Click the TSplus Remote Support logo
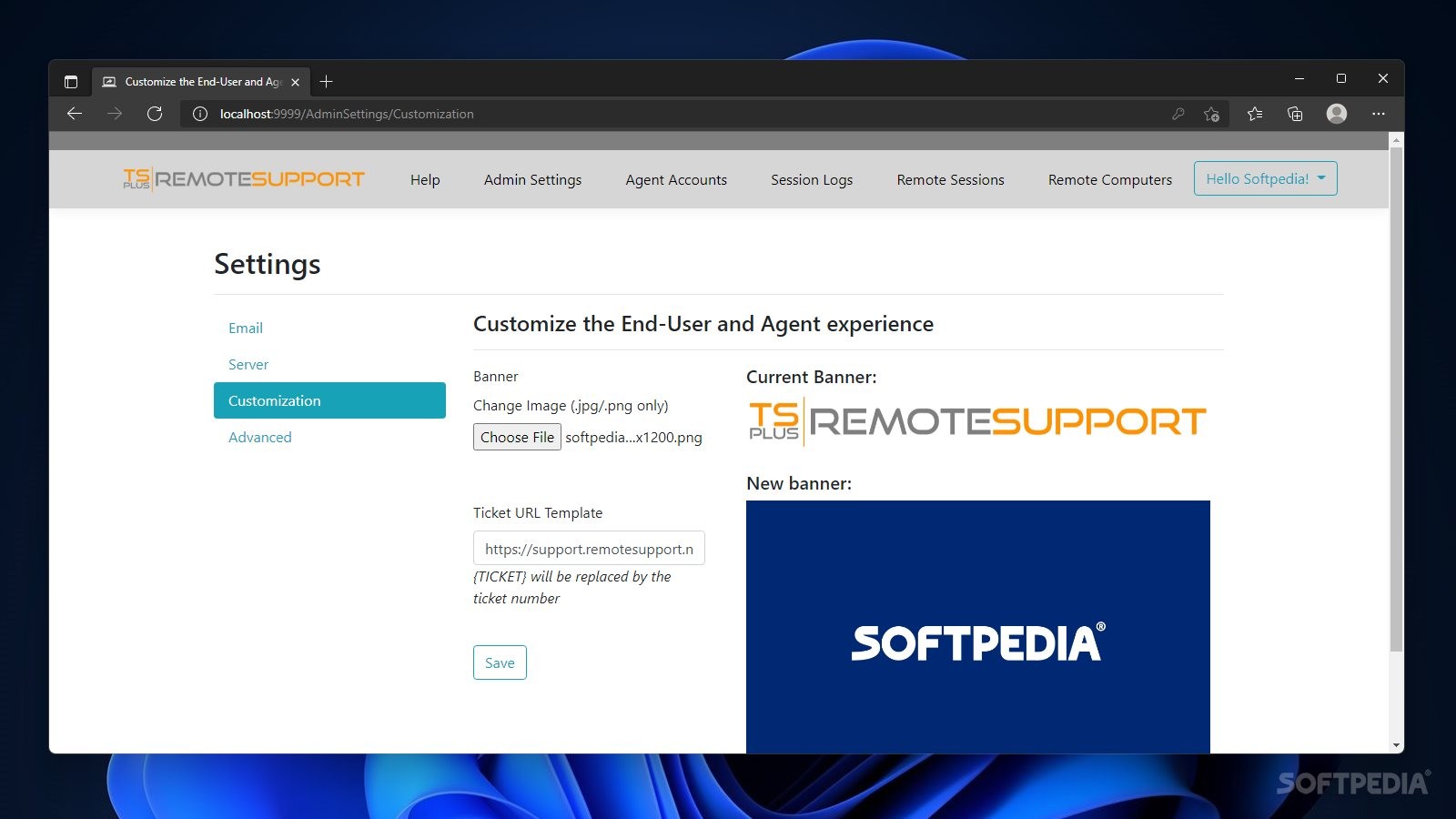Screen dimensions: 1456x819 [244, 179]
